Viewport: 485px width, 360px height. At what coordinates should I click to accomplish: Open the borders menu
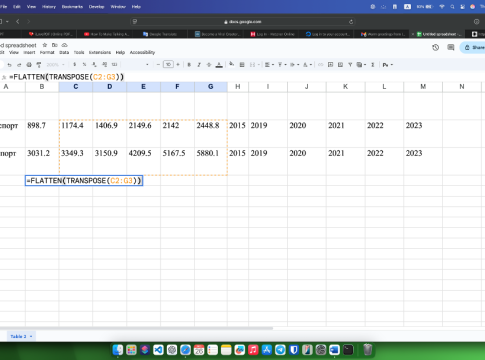coord(242,65)
